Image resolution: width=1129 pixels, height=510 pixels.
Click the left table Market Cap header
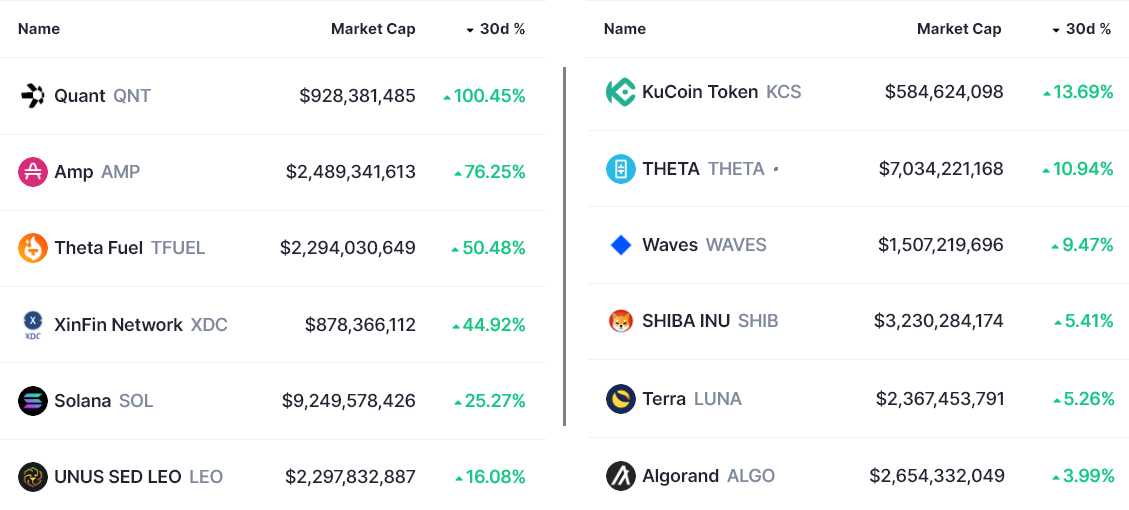click(x=373, y=29)
